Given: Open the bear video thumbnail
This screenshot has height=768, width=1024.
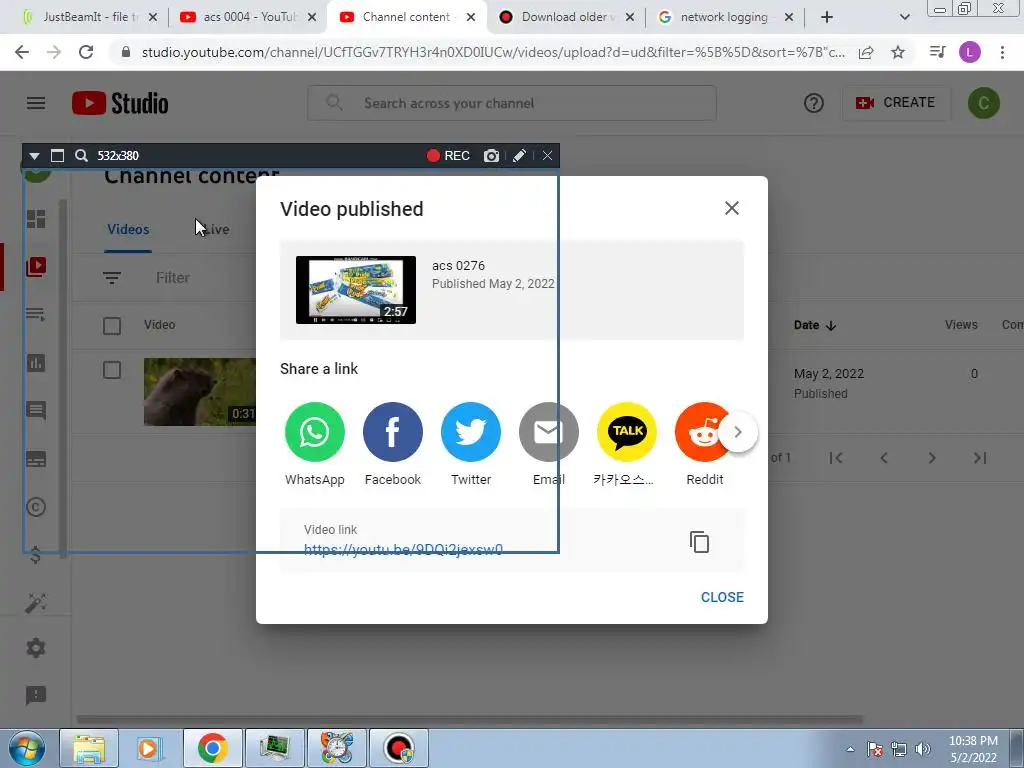Looking at the screenshot, I should [200, 392].
